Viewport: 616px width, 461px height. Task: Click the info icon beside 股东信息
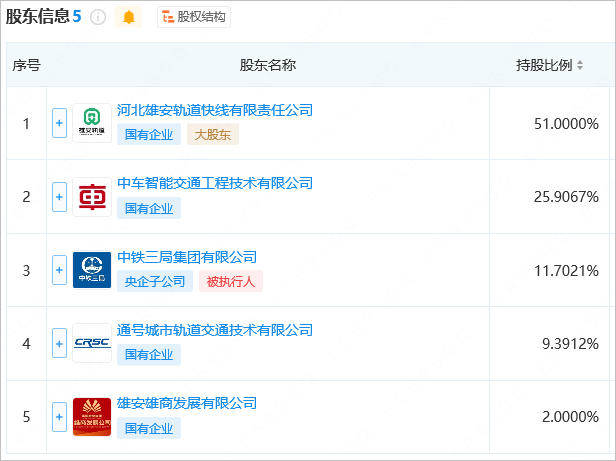tap(98, 17)
